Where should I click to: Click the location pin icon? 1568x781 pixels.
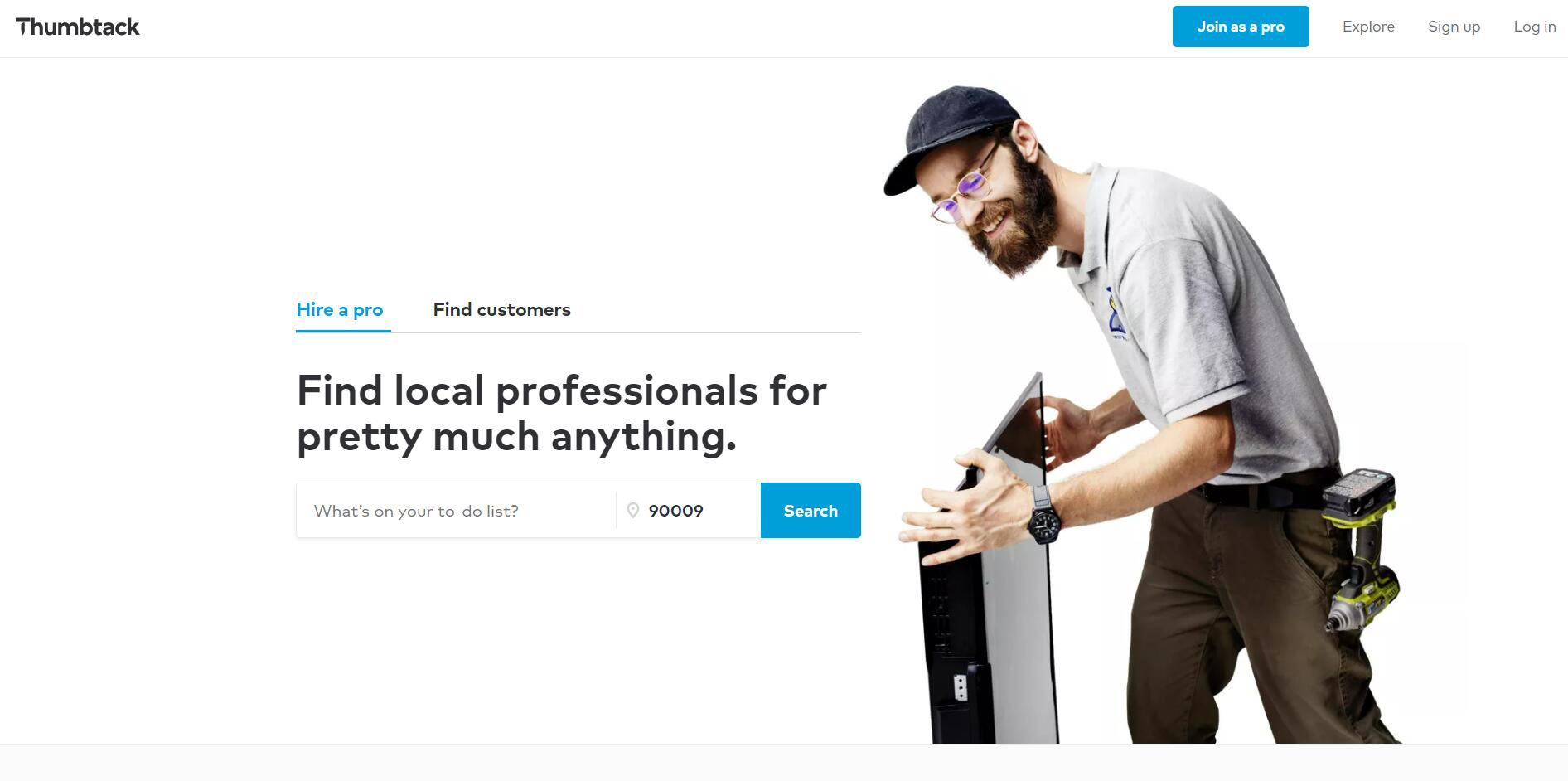633,511
